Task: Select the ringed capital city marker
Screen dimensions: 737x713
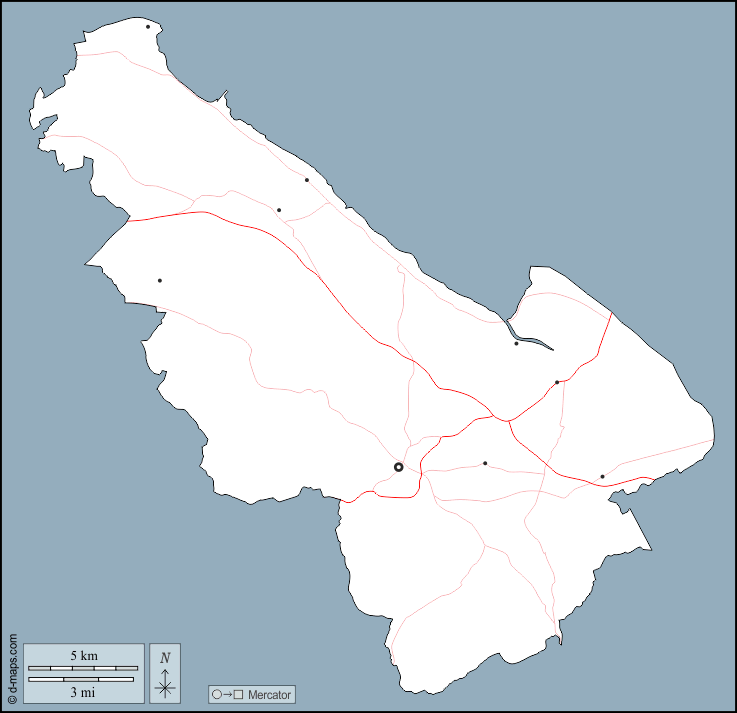Action: click(x=398, y=467)
